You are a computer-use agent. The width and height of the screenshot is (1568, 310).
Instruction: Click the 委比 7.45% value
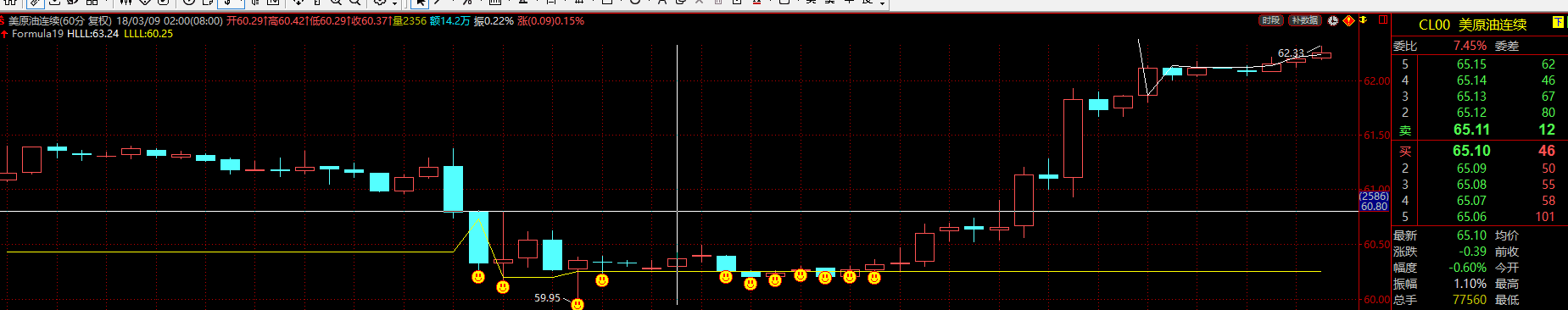click(1470, 46)
